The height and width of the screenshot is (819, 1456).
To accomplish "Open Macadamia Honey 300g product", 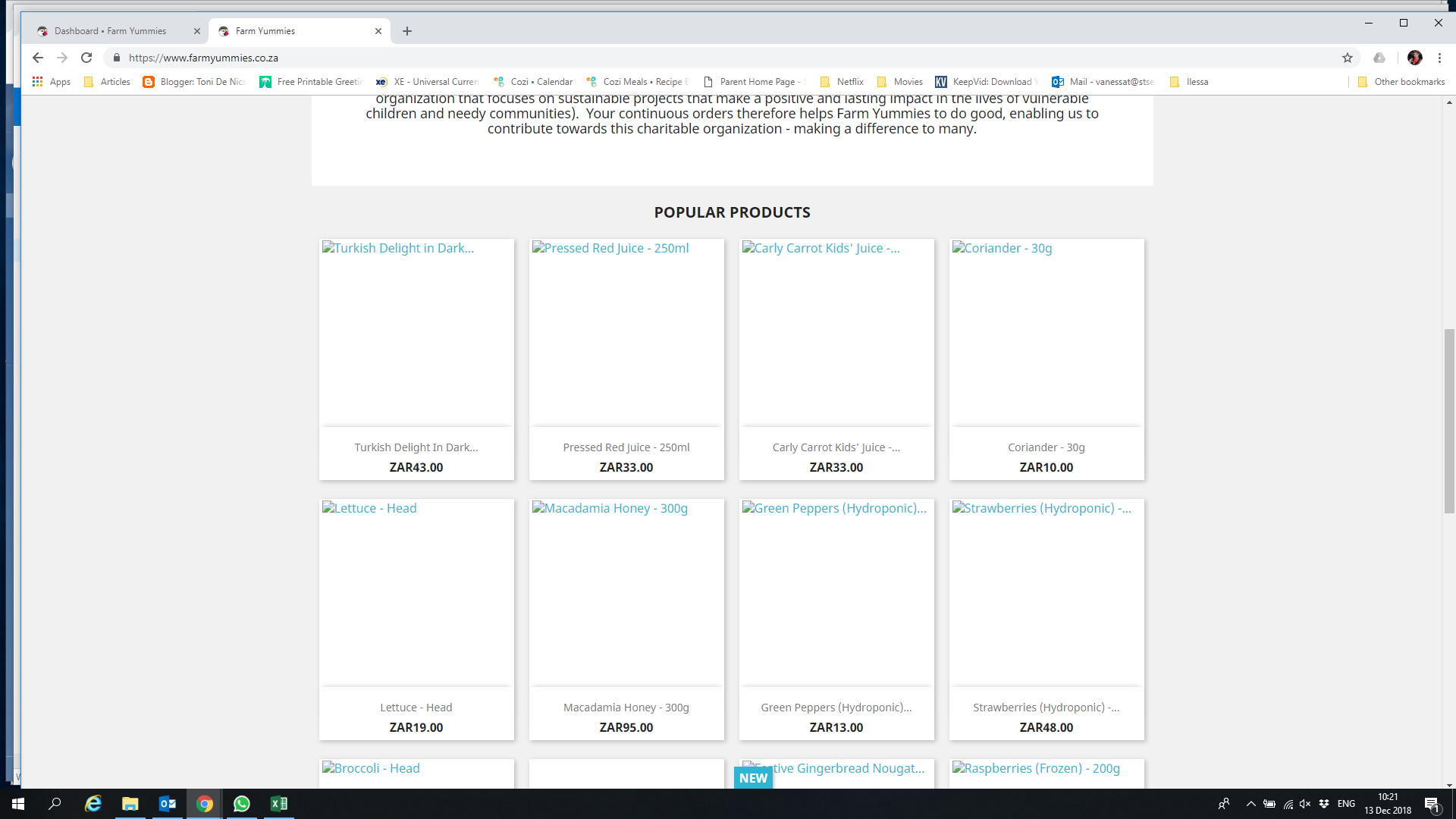I will 626,708.
